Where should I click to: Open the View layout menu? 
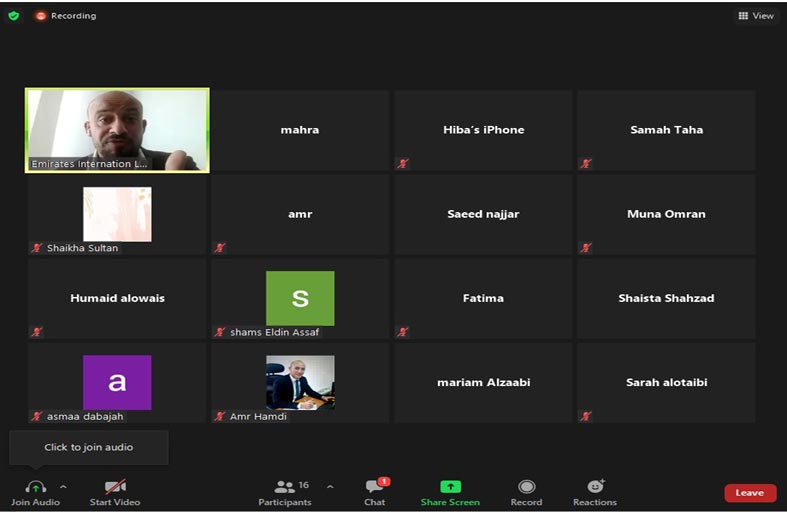click(756, 16)
